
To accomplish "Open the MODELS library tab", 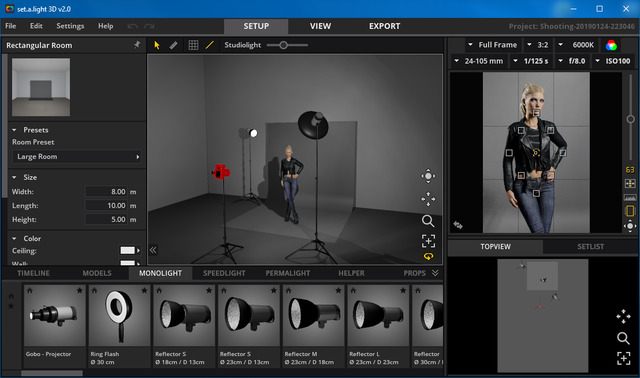I will (x=97, y=273).
